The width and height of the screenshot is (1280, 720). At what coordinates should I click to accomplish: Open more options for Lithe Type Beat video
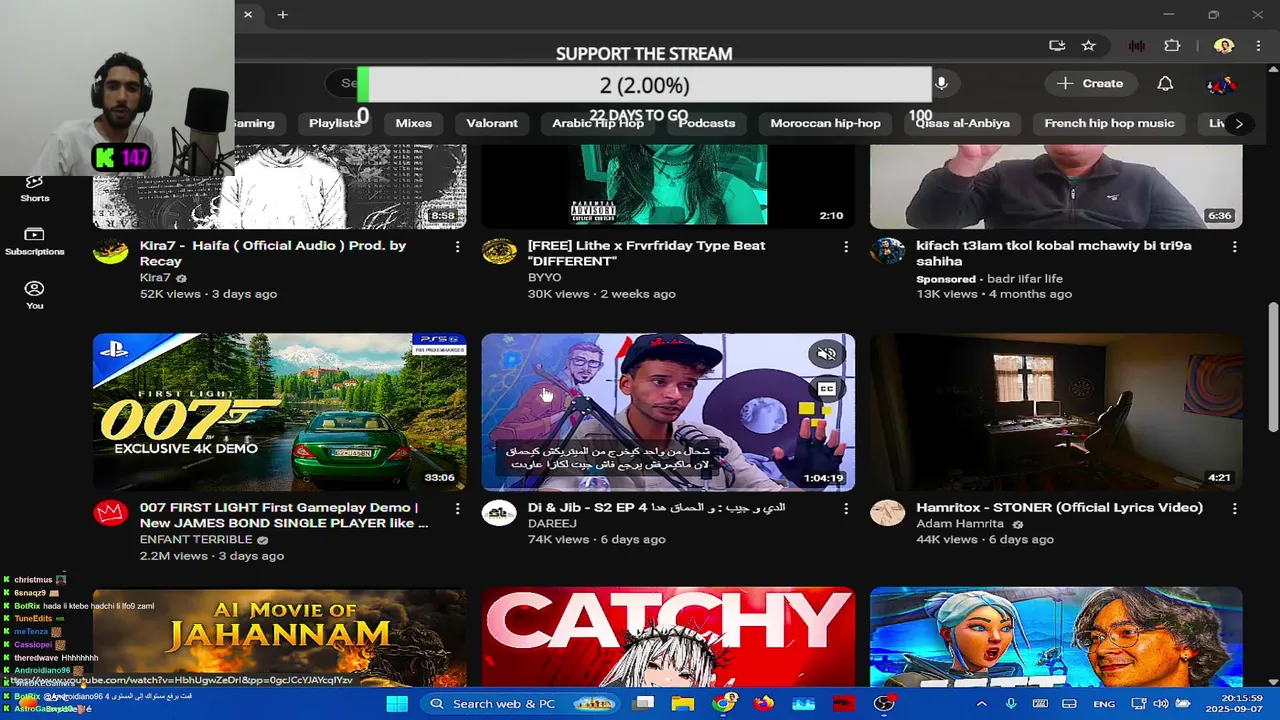pos(846,246)
